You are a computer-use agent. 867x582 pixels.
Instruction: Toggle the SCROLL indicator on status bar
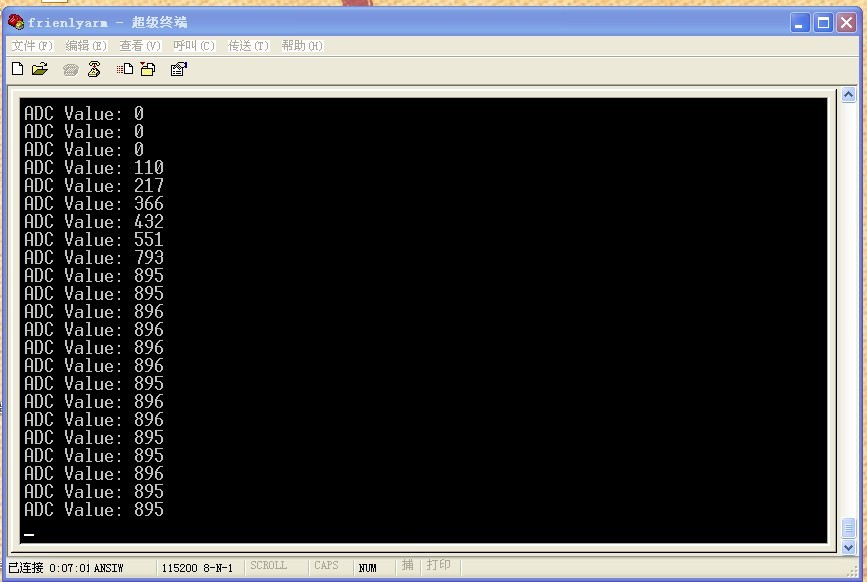[271, 565]
